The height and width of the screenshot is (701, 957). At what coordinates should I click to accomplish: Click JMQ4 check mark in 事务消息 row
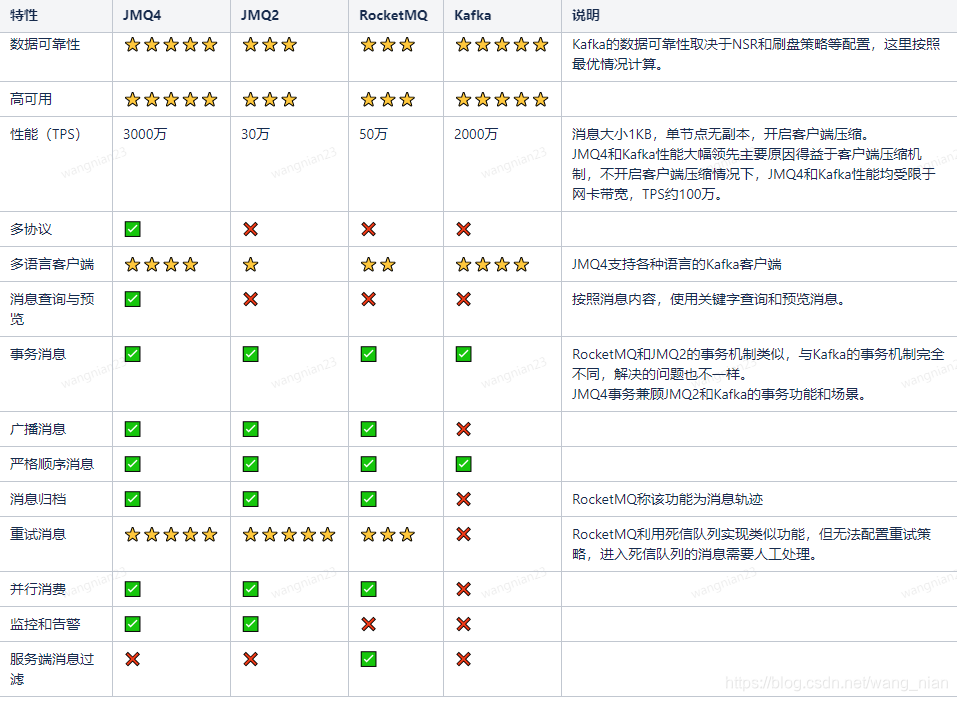pyautogui.click(x=132, y=354)
